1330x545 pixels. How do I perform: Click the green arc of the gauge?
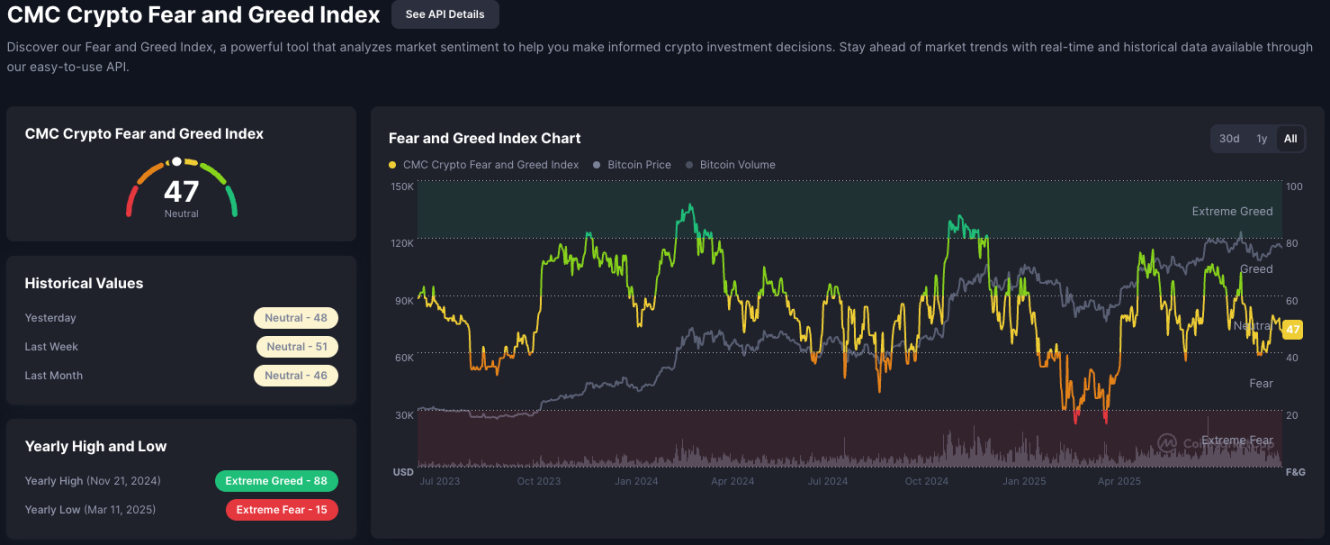click(230, 200)
